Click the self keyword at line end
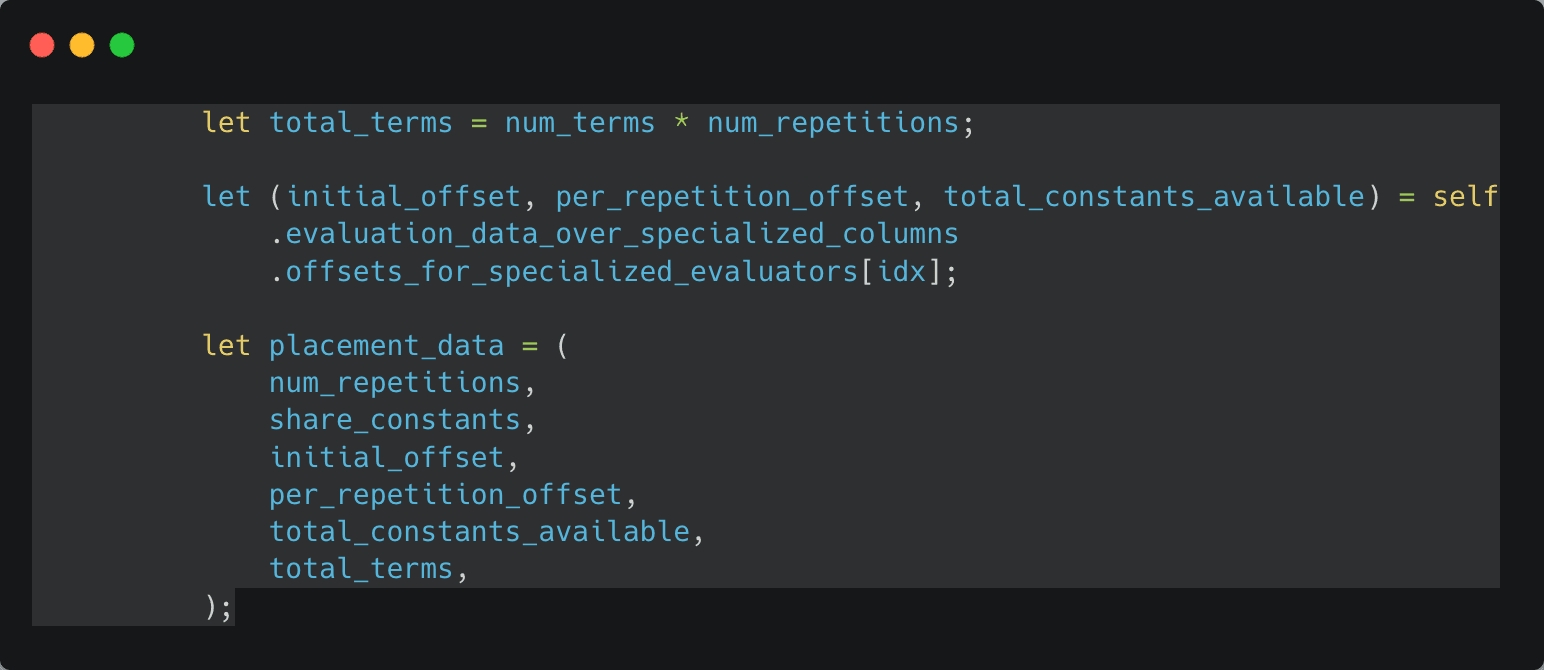 [1465, 197]
